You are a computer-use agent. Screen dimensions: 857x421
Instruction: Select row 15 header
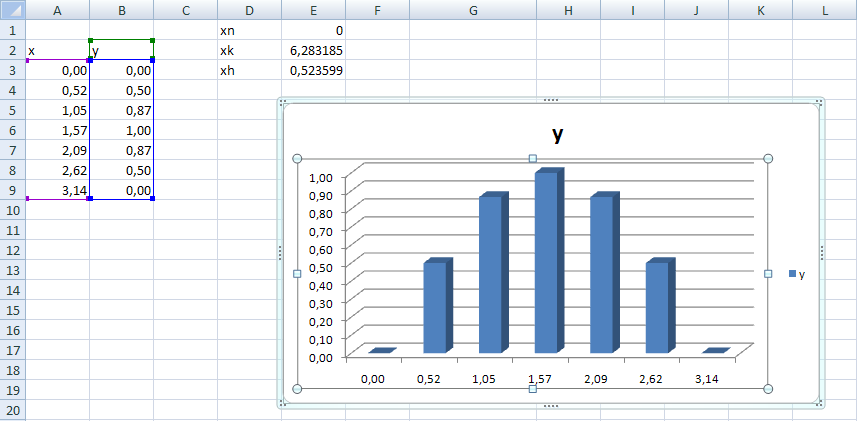pyautogui.click(x=13, y=310)
